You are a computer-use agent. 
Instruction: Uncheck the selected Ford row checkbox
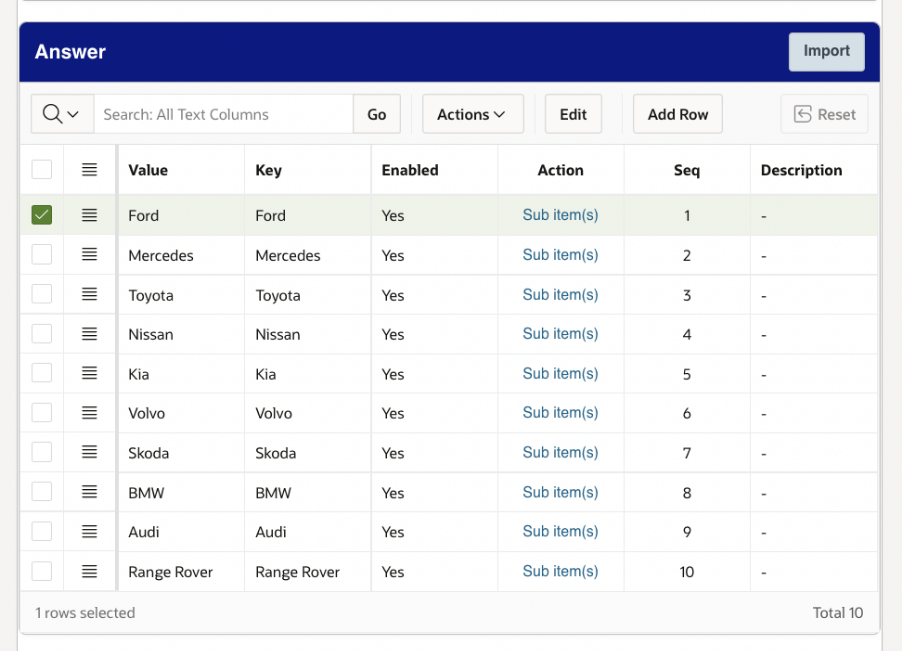click(x=42, y=215)
